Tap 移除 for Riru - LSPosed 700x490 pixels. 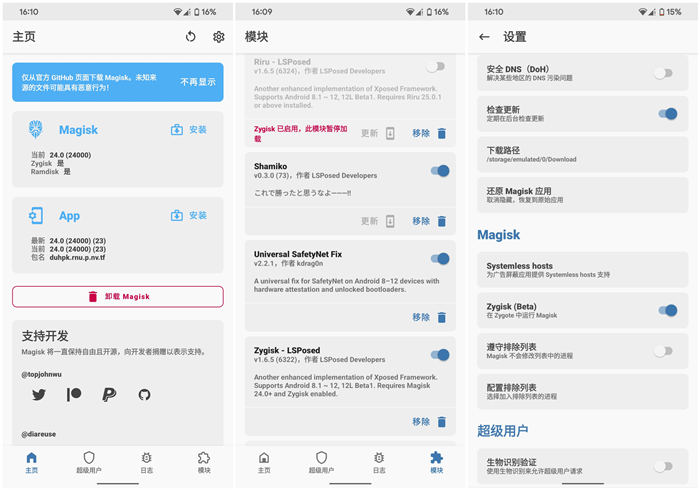[421, 133]
